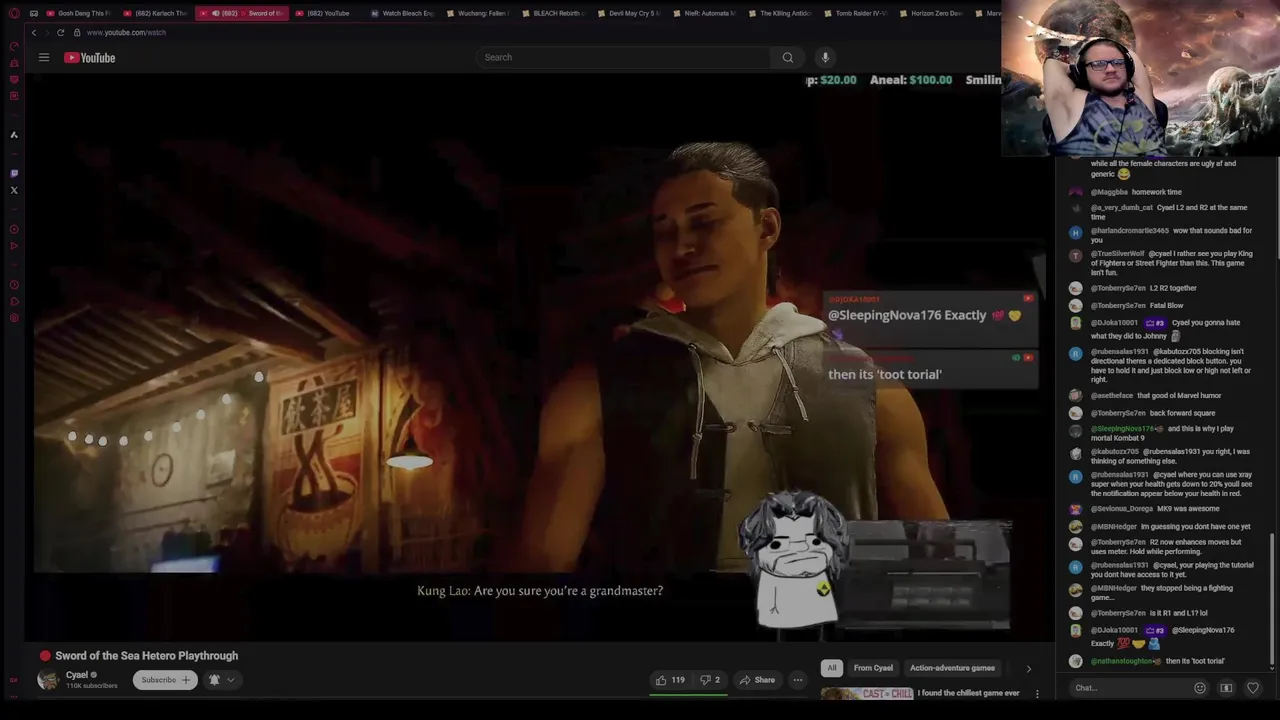Select the 'All' filter chip

coord(831,668)
